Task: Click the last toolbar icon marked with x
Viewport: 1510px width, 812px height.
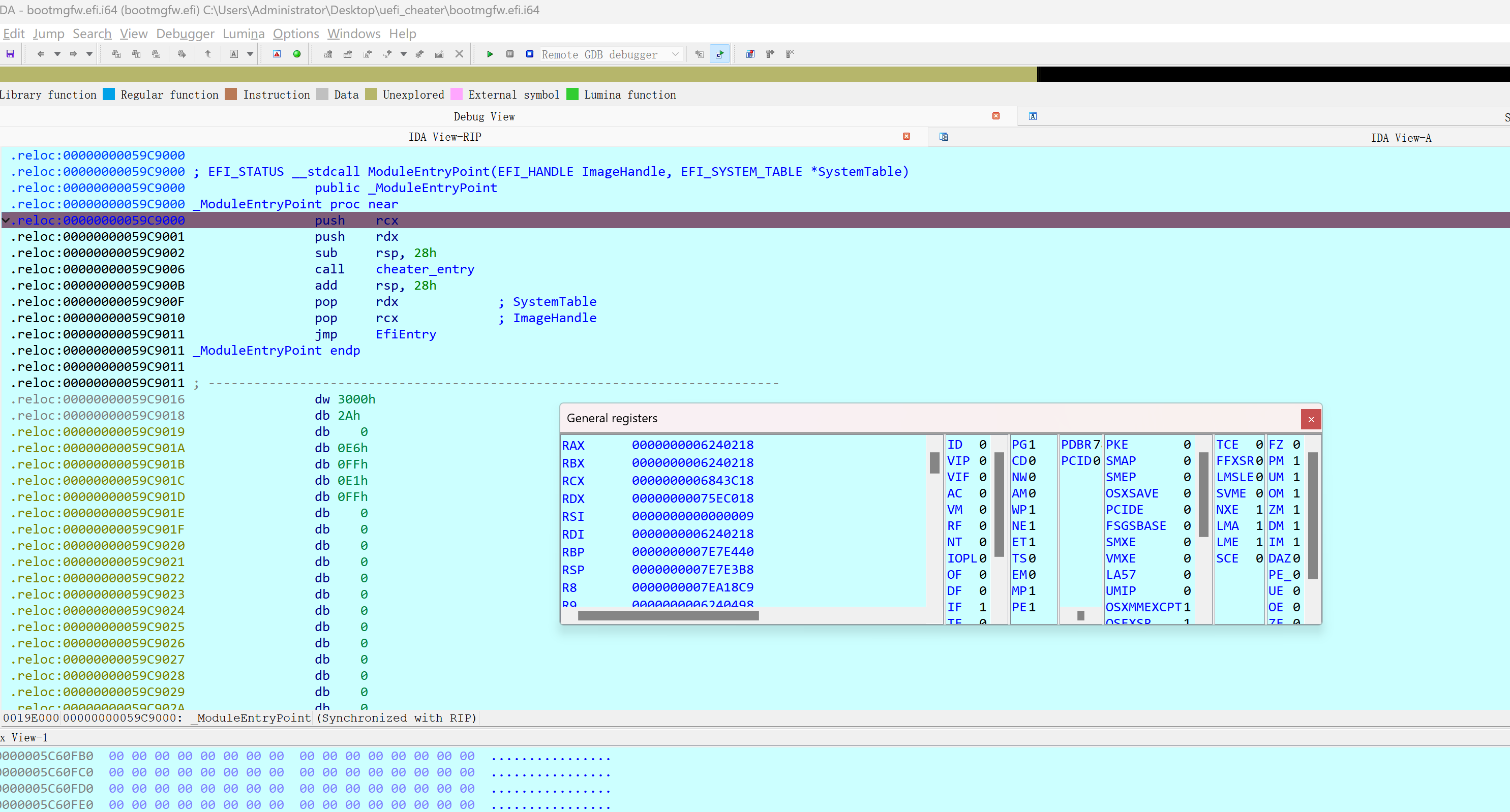Action: 790,54
